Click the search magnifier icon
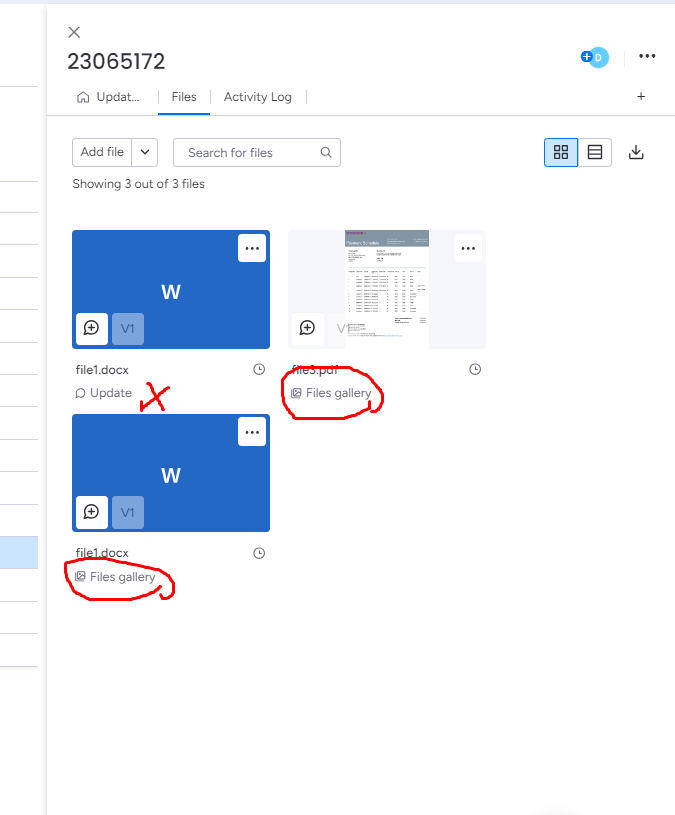The height and width of the screenshot is (815, 675). coord(326,152)
